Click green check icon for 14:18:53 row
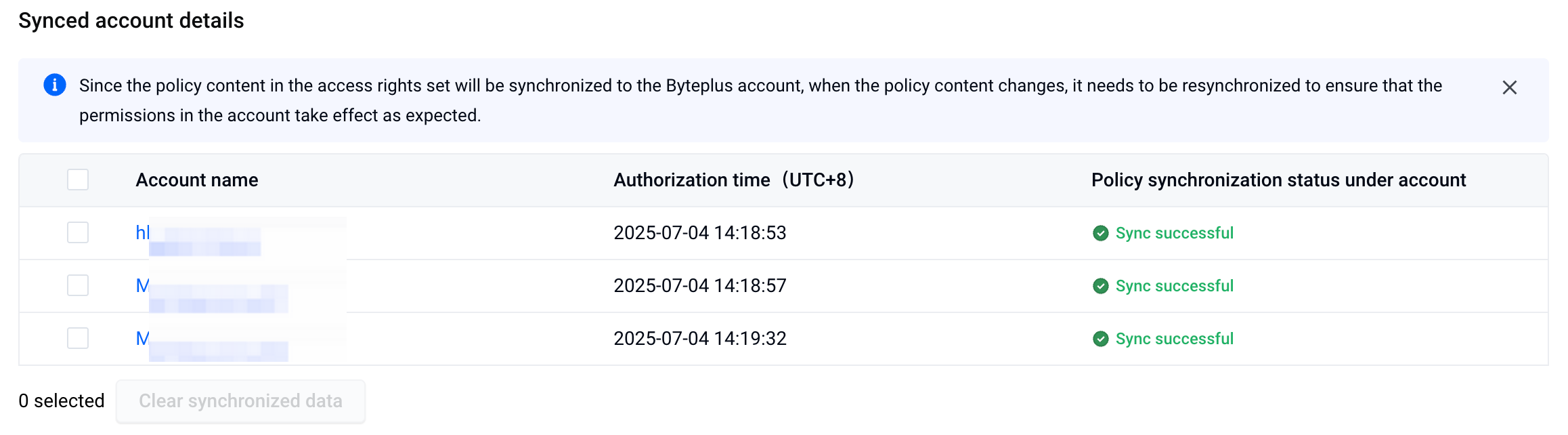The width and height of the screenshot is (1568, 435). [1101, 233]
